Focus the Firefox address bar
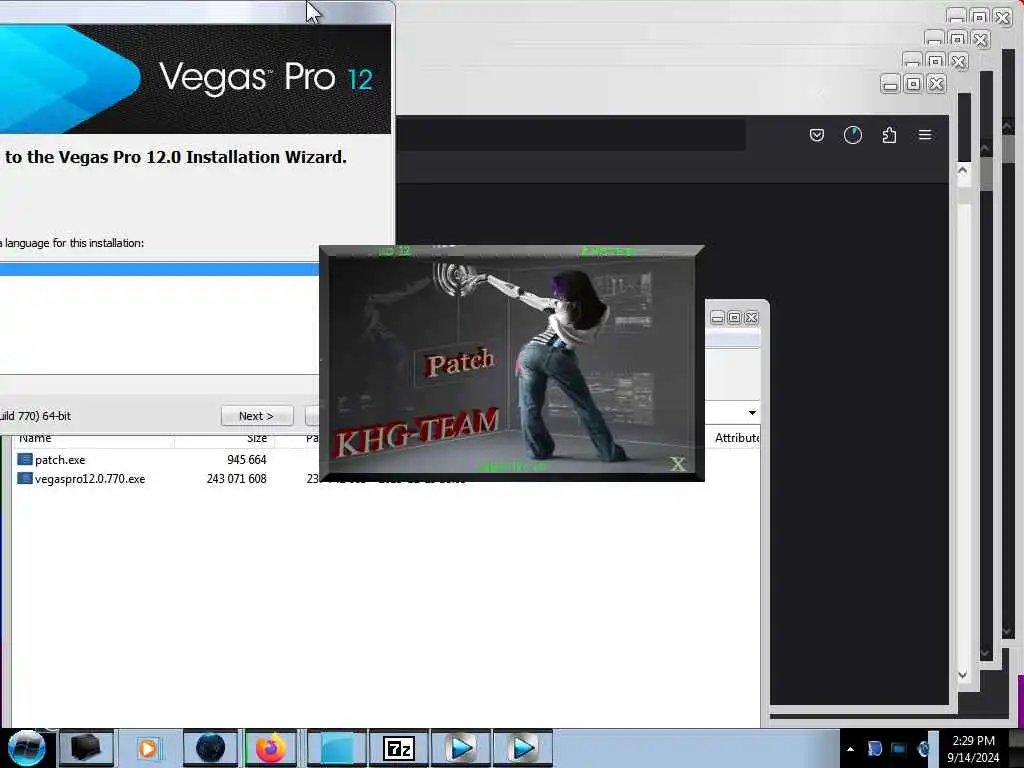The height and width of the screenshot is (768, 1024). (x=570, y=135)
